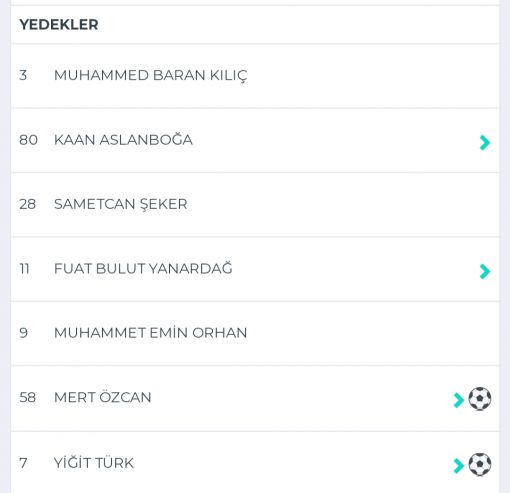Select Muhammet Emin Orhan from substitutes

[151, 333]
